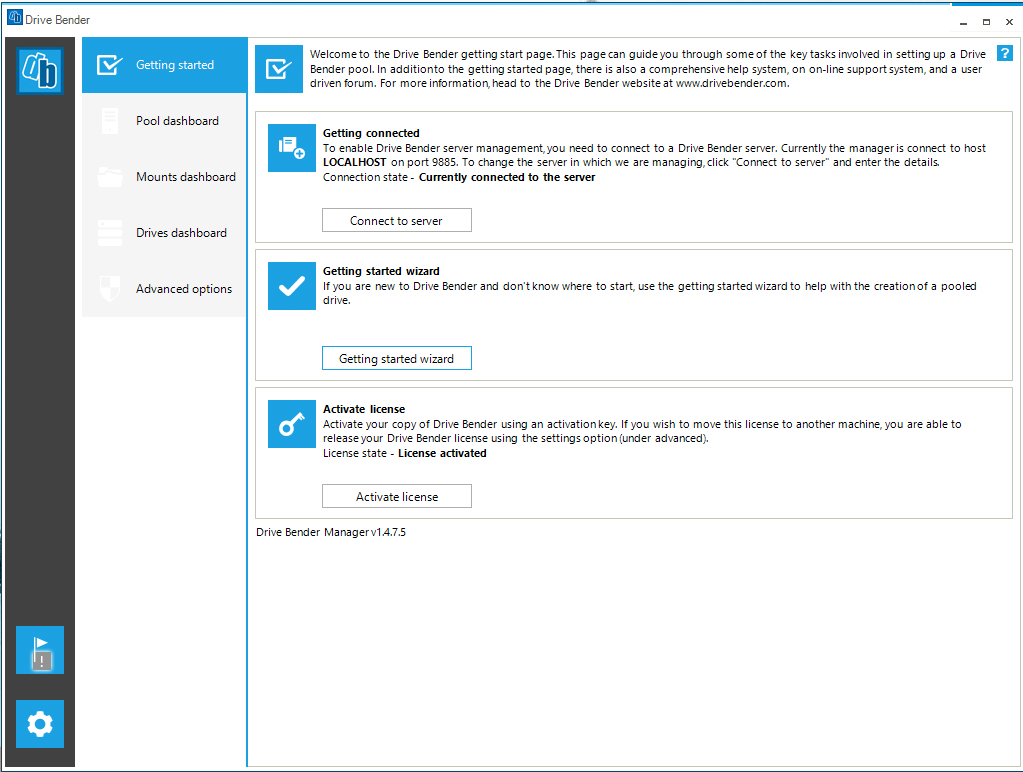Click the Getting started checkmark icon in menu
The width and height of the screenshot is (1023, 772).
(109, 65)
